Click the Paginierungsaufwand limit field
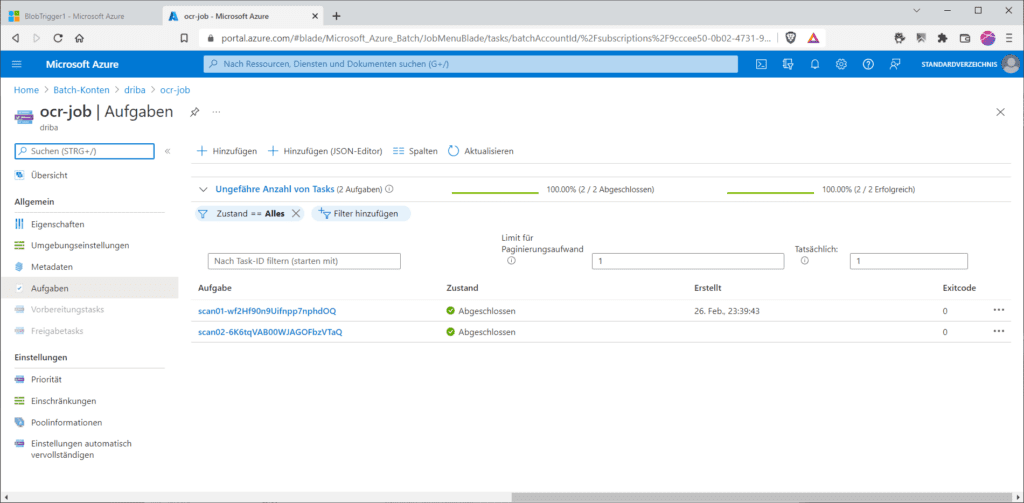This screenshot has height=503, width=1024. (x=688, y=261)
